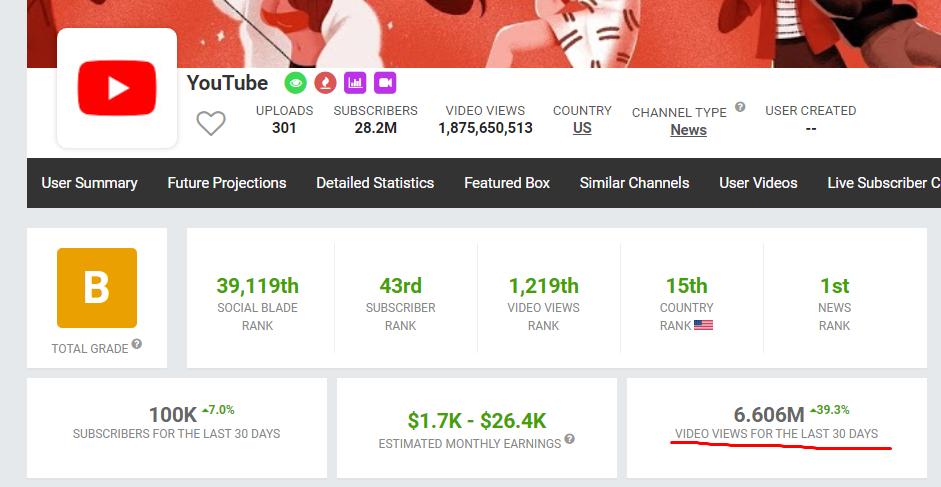Click the $1.7K - $26.4K earnings estimate
Screen dimensions: 941x487
click(477, 421)
